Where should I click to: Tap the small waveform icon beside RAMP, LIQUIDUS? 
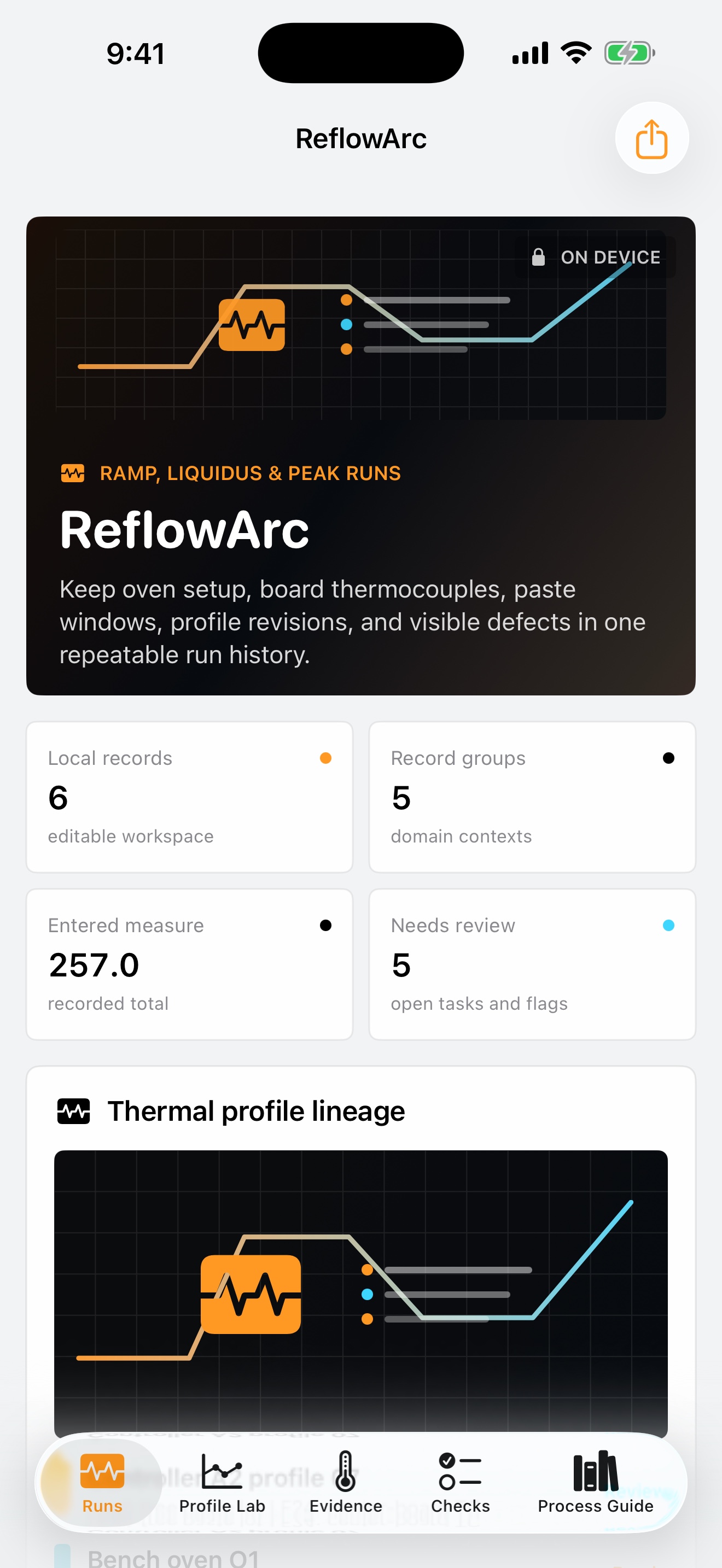pos(73,473)
